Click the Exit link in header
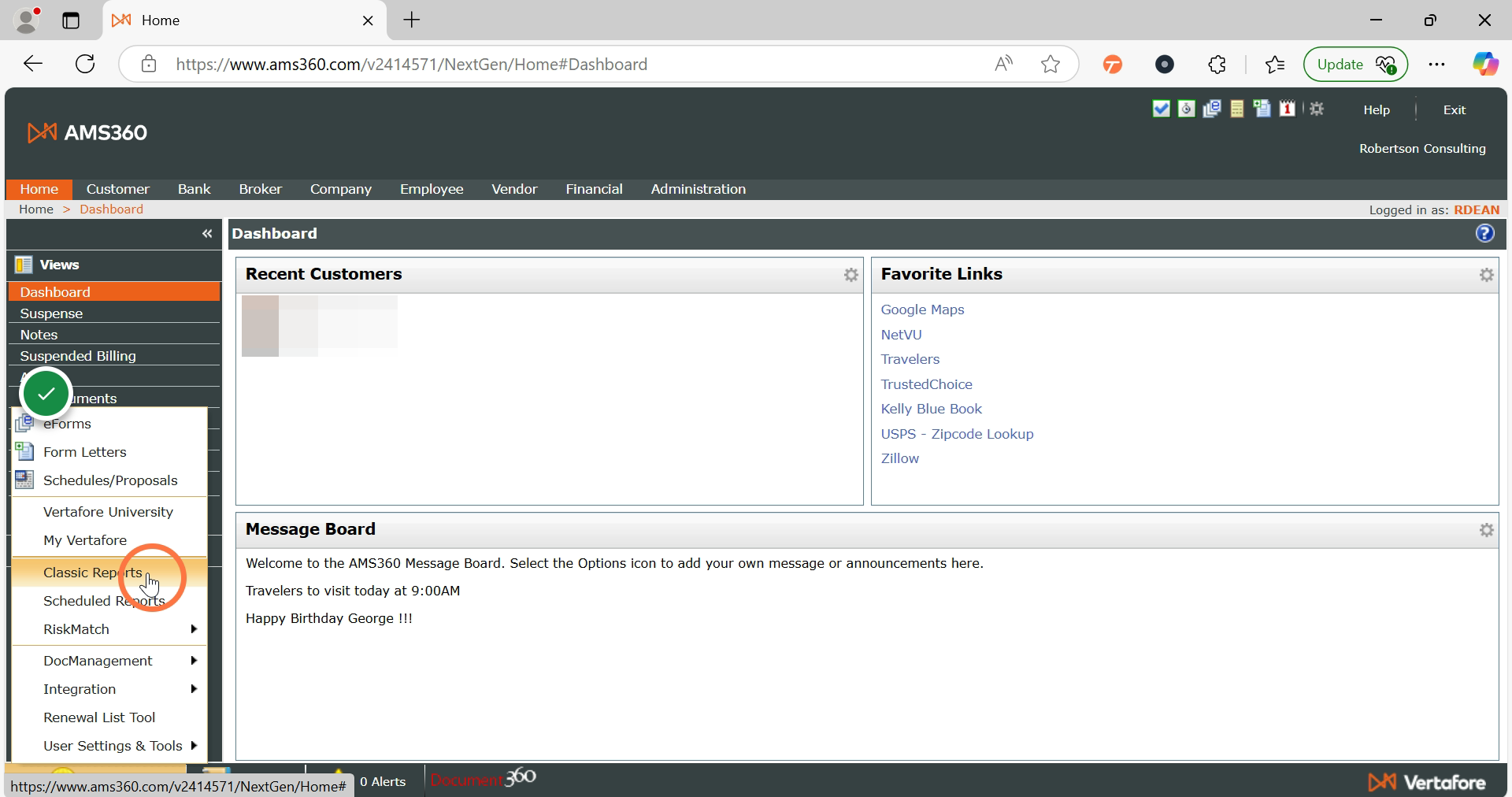Viewport: 1512px width, 797px height. point(1454,109)
